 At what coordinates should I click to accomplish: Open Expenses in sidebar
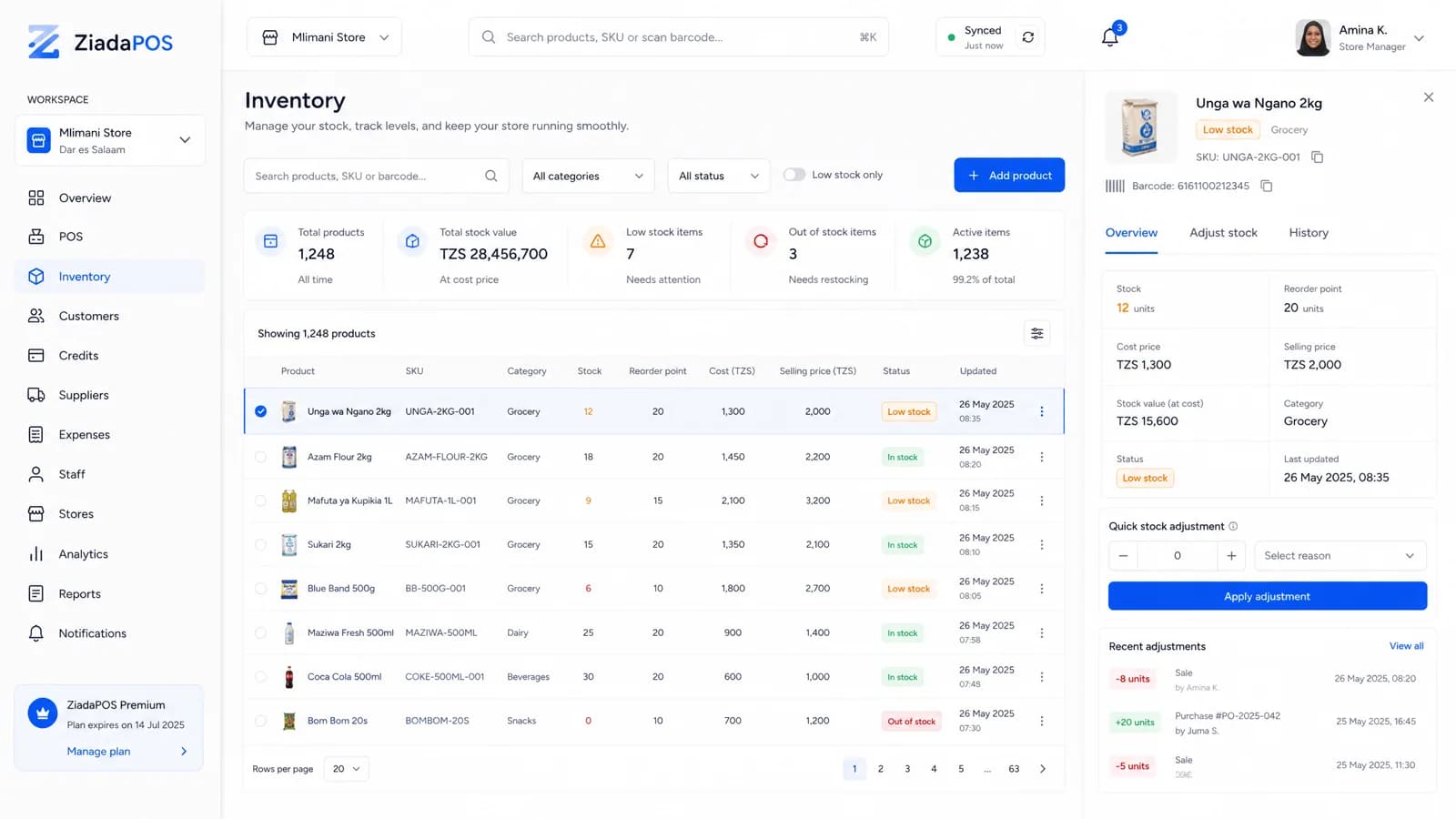tap(109, 435)
